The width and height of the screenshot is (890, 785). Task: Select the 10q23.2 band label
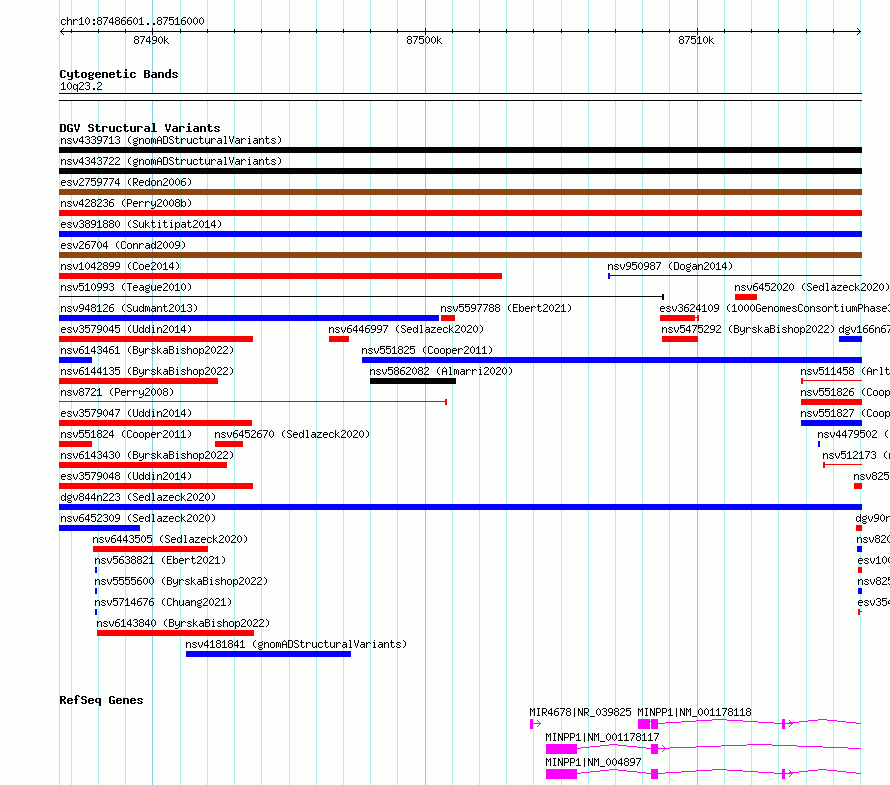click(x=81, y=86)
